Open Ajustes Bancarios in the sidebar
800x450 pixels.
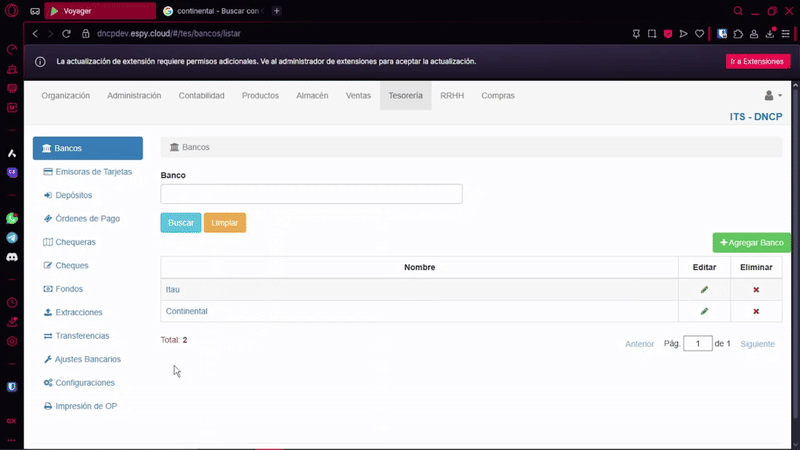coord(88,359)
